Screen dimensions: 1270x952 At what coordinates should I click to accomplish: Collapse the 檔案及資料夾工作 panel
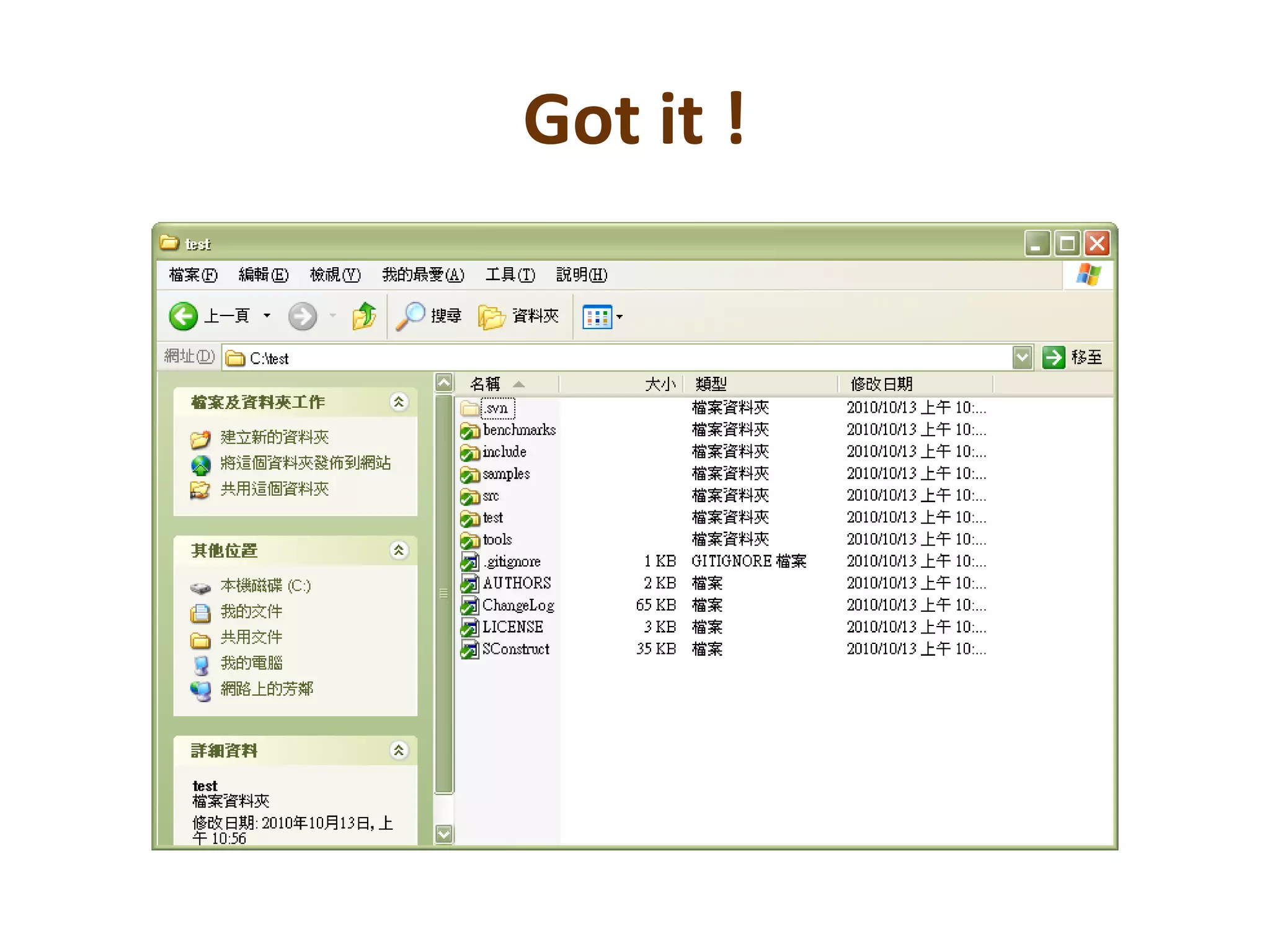click(399, 402)
